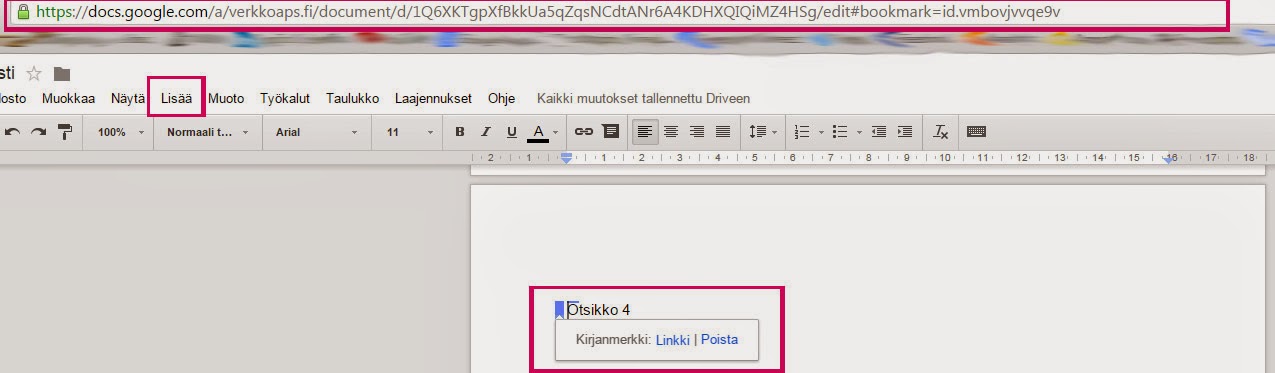Click the 'Otsikko 4' heading text
Screen dimensions: 1275x373
[599, 310]
